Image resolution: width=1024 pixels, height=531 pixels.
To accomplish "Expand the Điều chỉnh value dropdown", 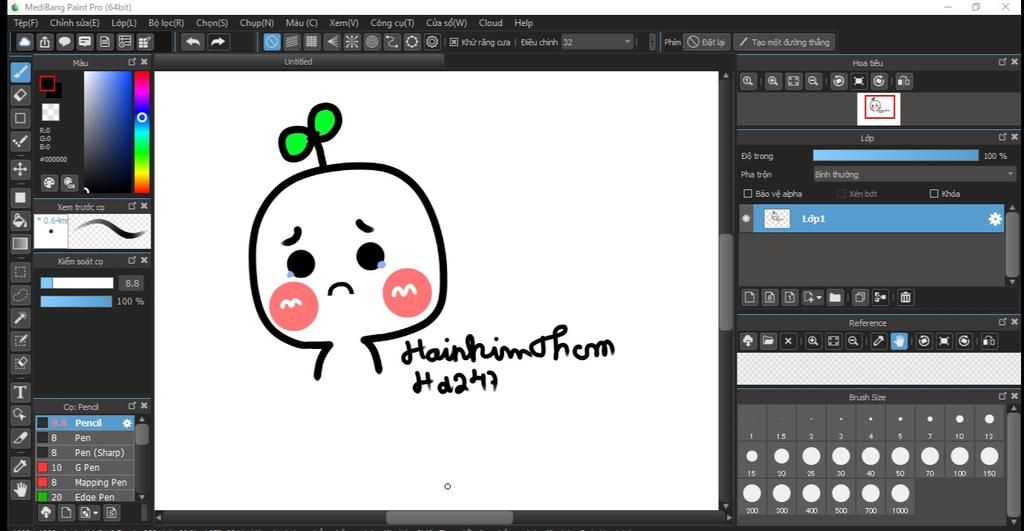I will pyautogui.click(x=627, y=42).
